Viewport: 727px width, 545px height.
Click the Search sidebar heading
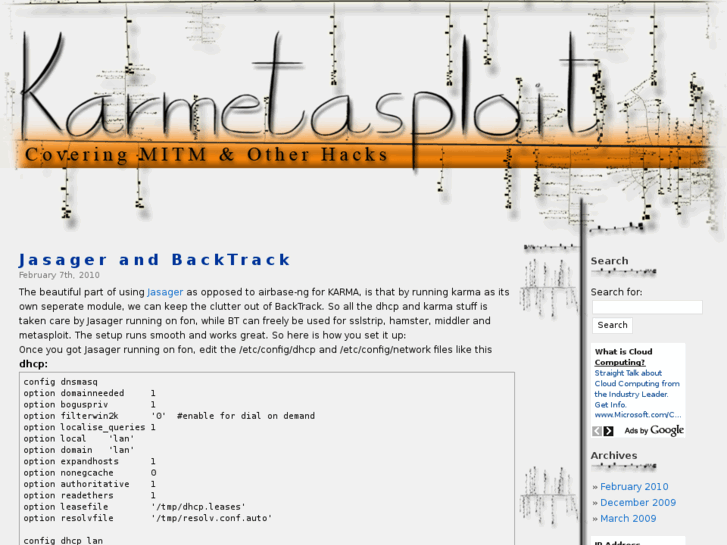tap(609, 261)
